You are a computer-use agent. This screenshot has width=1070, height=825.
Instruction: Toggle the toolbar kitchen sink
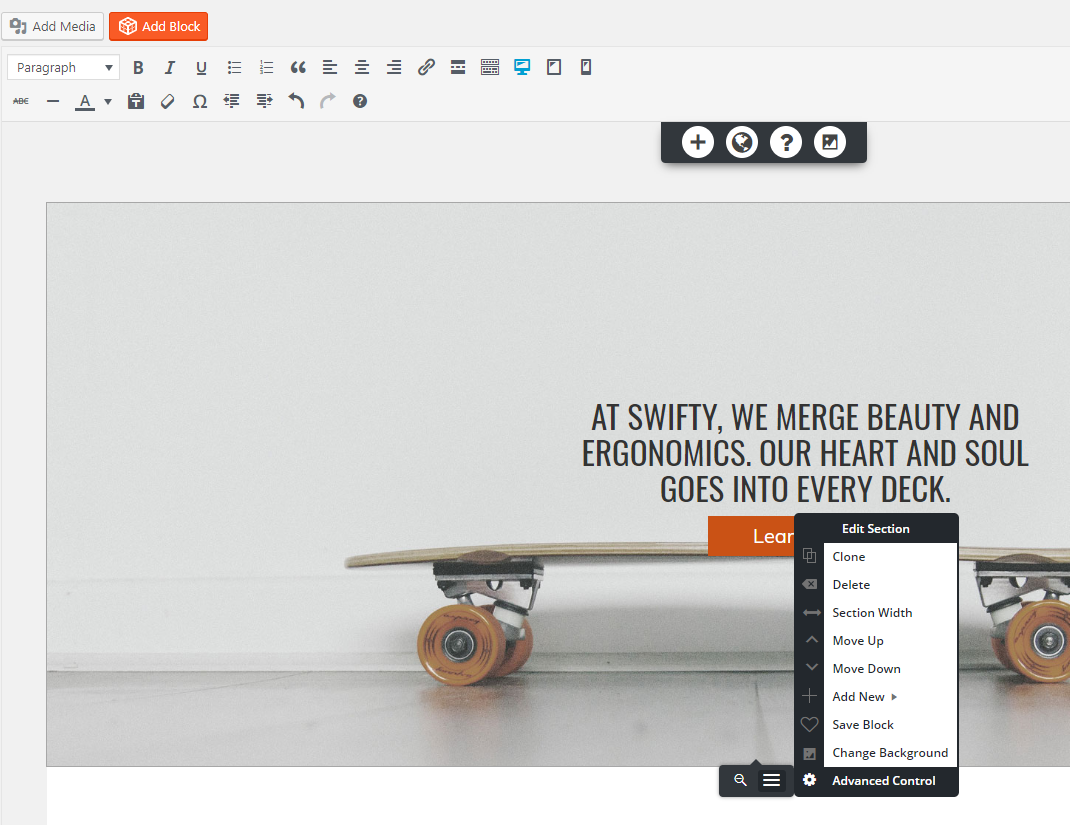click(x=490, y=68)
